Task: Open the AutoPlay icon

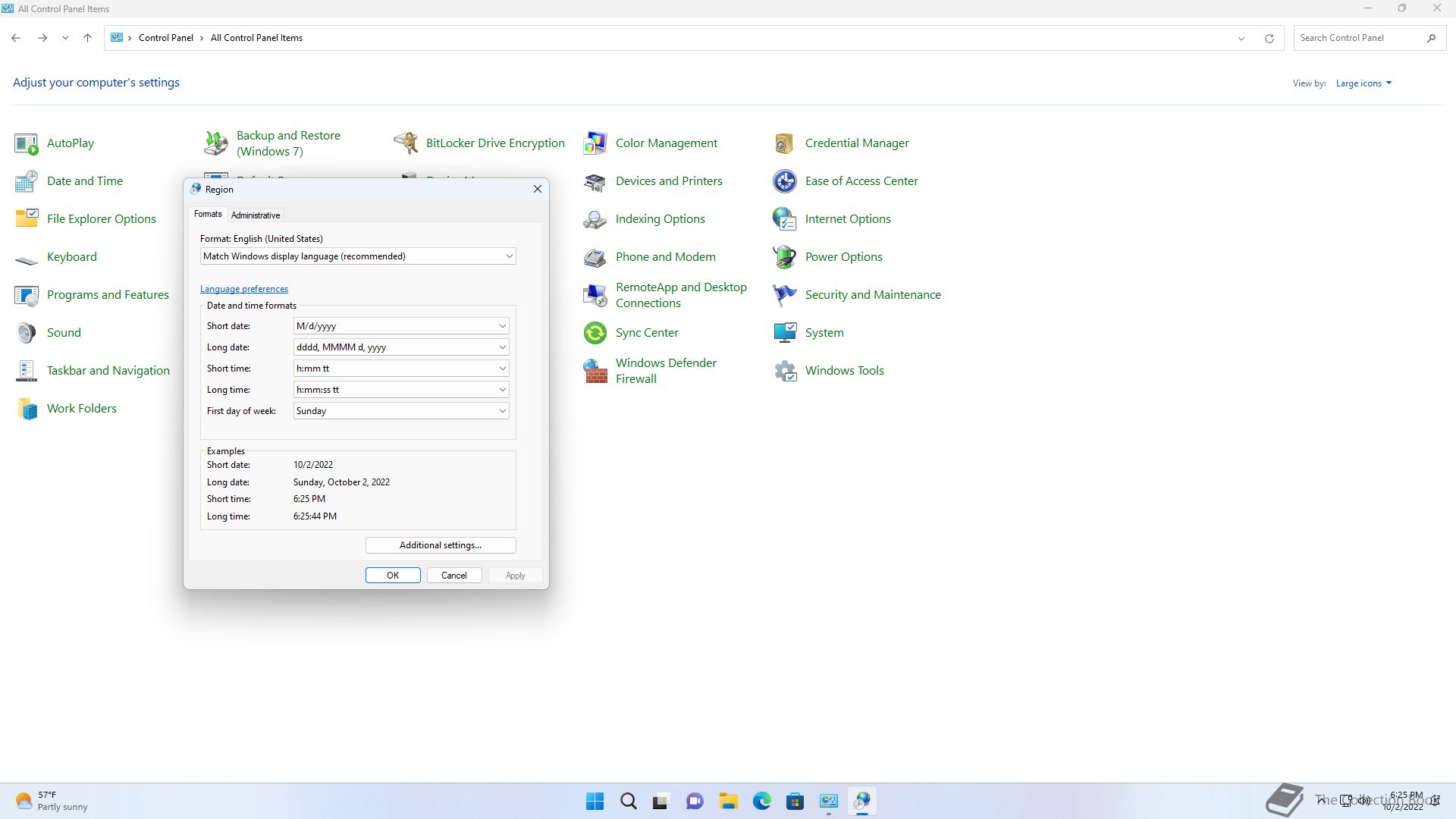Action: point(27,143)
